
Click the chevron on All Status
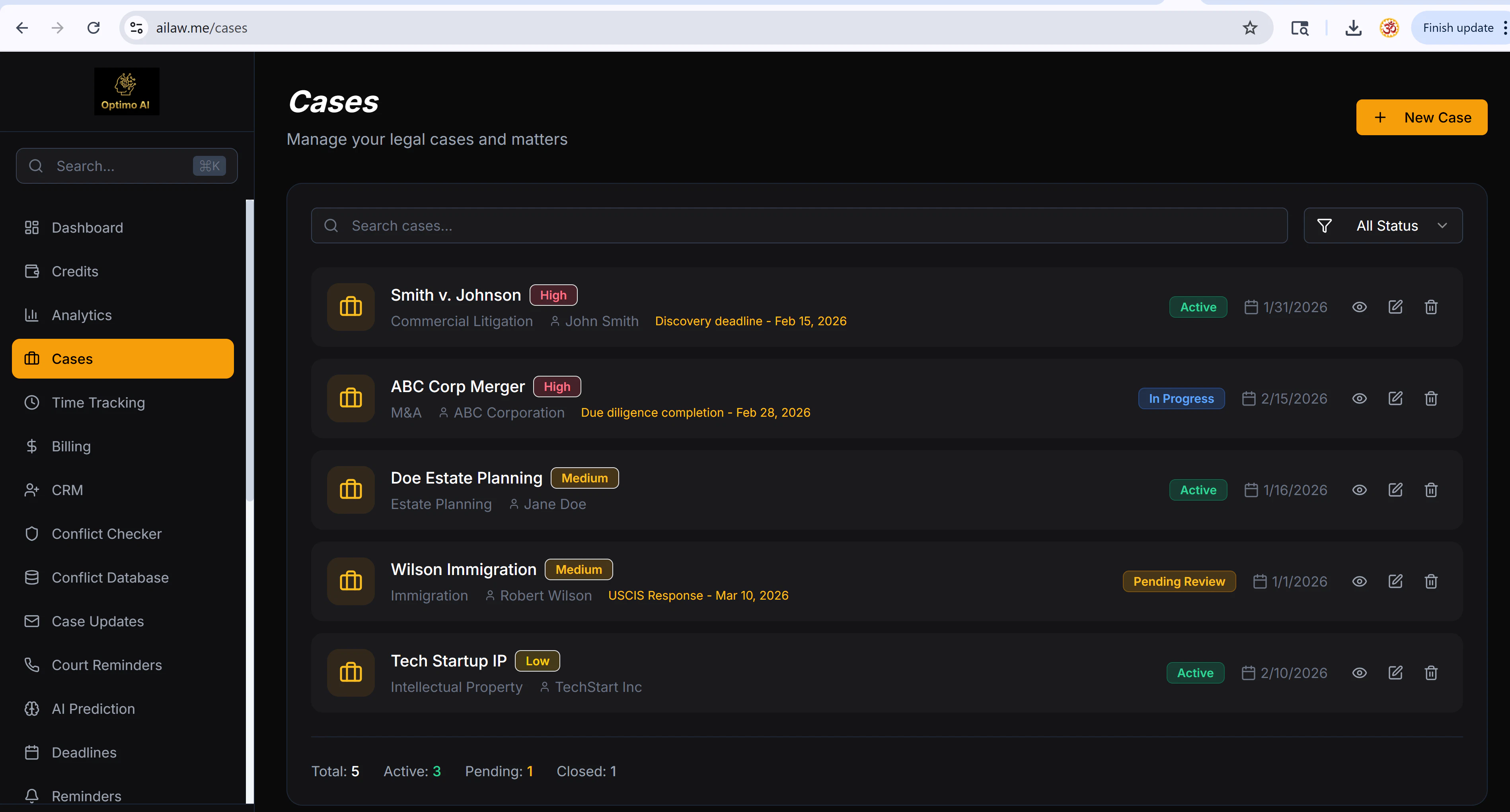1443,225
